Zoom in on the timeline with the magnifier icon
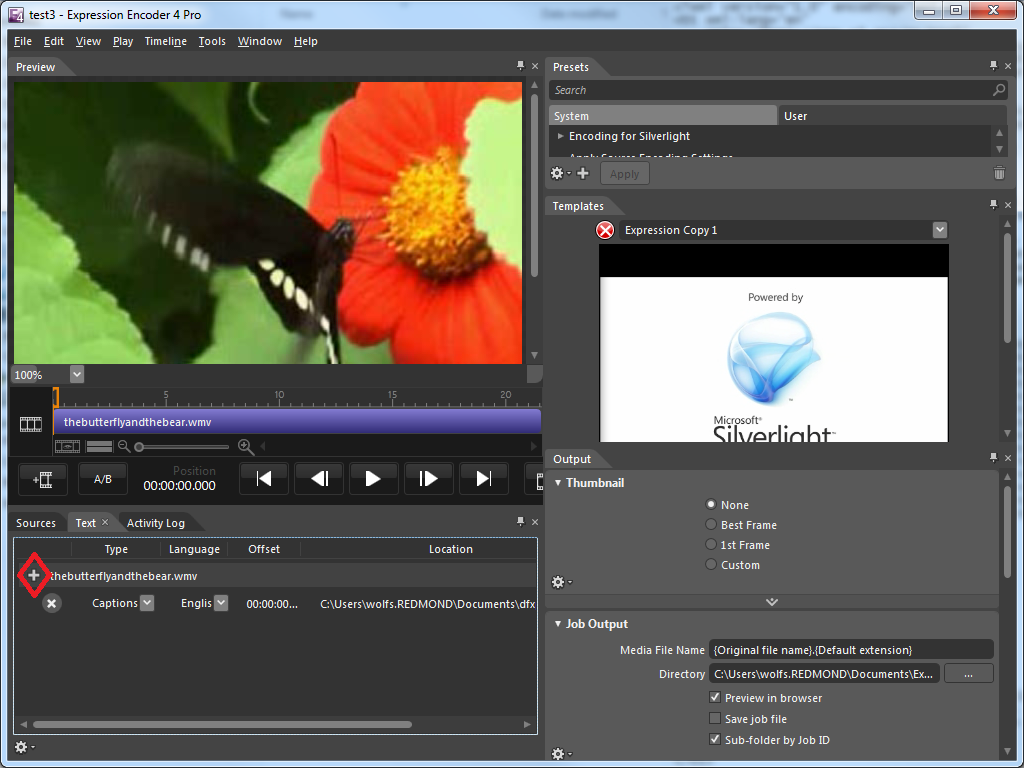 [246, 446]
